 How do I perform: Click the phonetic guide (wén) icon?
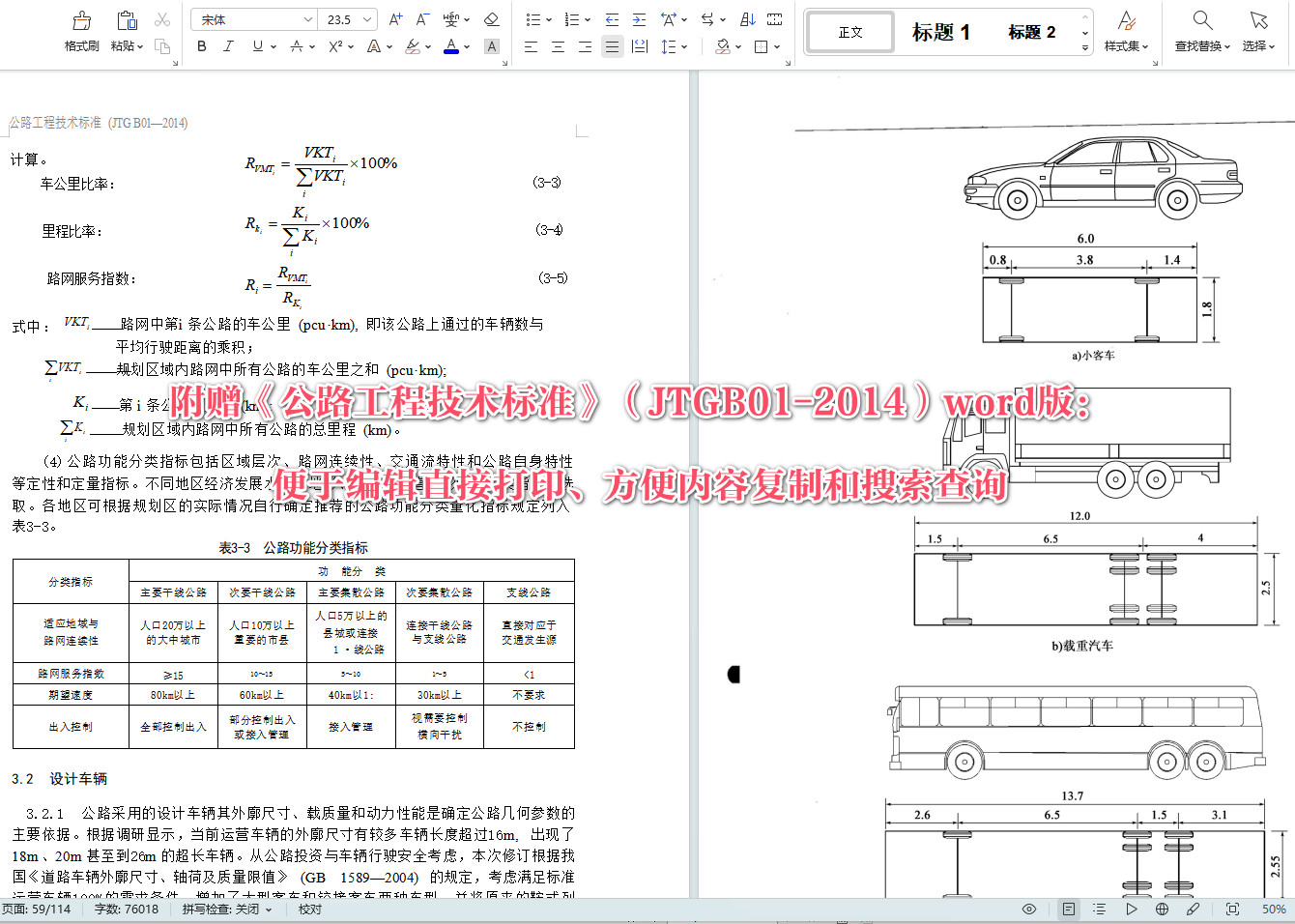click(451, 19)
